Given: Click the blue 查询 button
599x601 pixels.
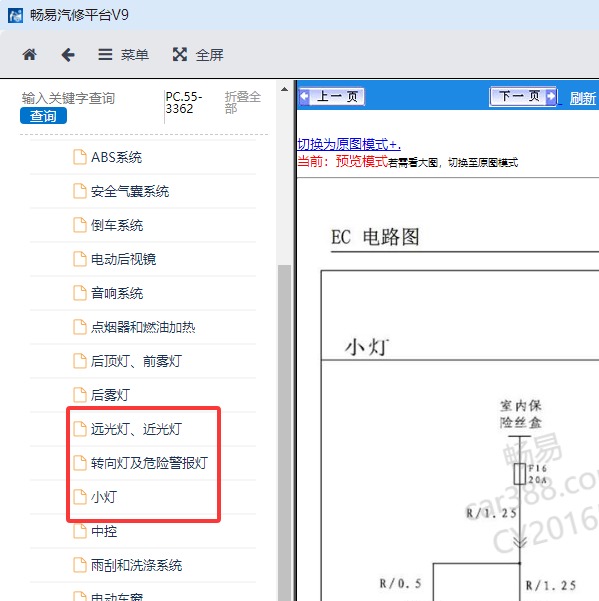Looking at the screenshot, I should point(43,116).
